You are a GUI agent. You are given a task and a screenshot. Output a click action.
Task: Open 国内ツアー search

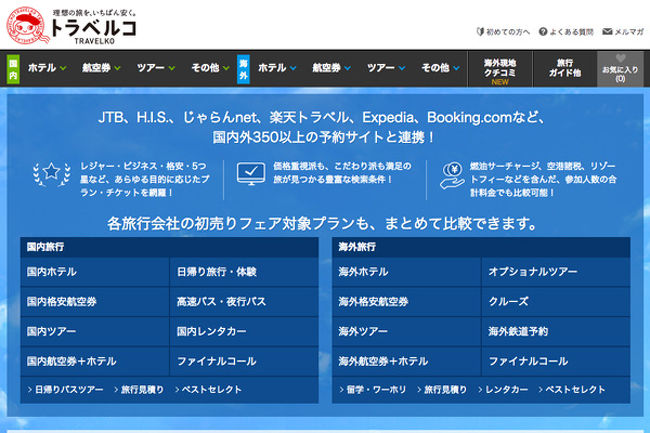[95, 331]
